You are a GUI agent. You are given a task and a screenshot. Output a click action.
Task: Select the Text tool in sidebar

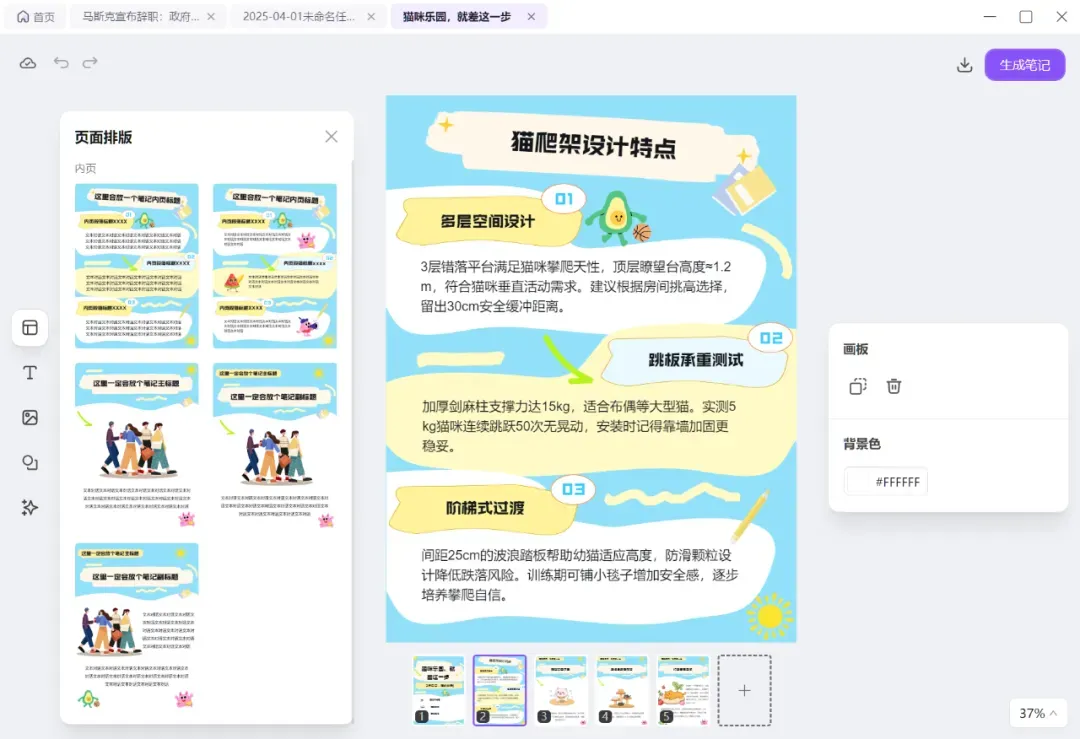30,373
